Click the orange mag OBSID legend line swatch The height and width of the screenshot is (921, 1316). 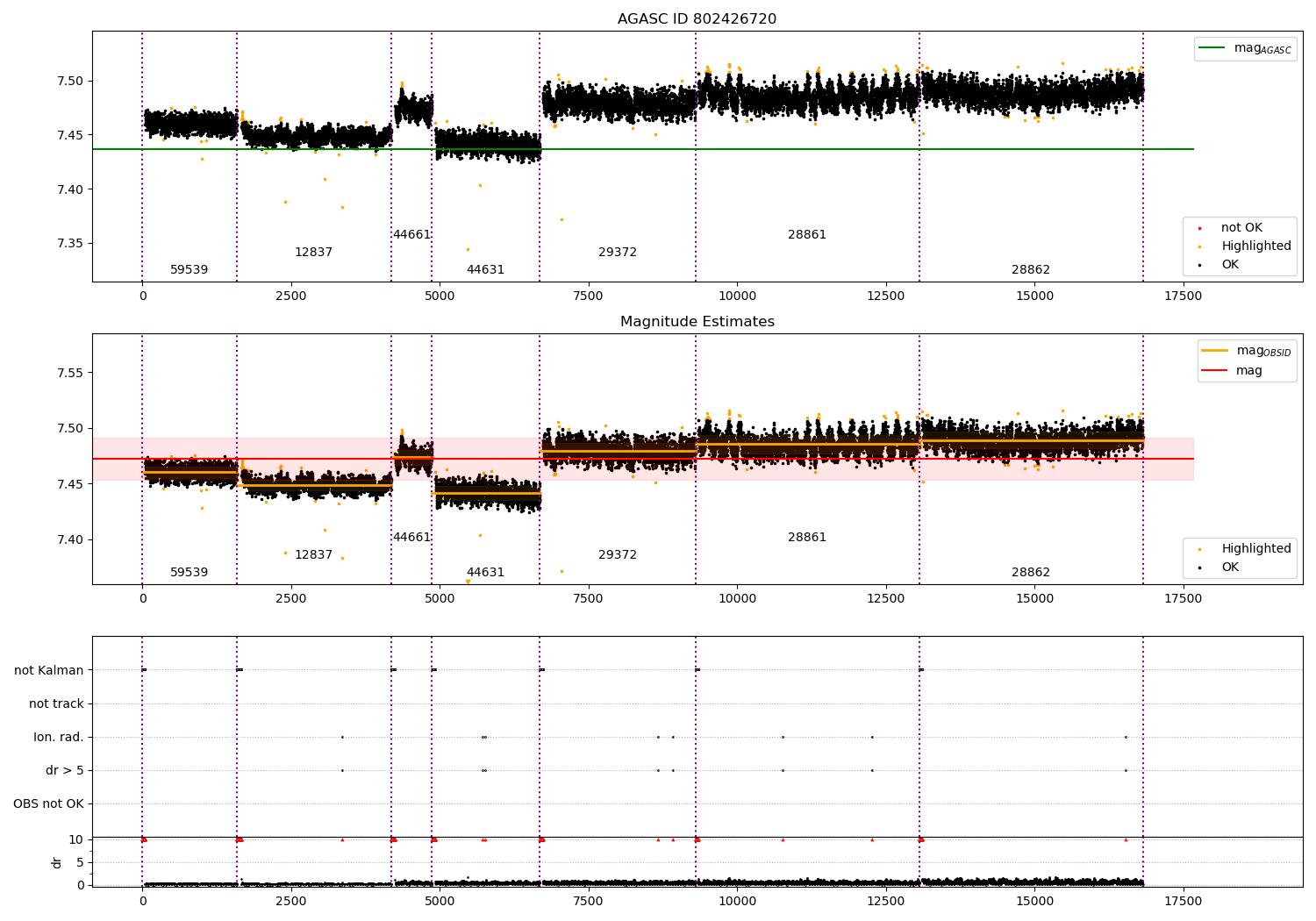[1214, 351]
